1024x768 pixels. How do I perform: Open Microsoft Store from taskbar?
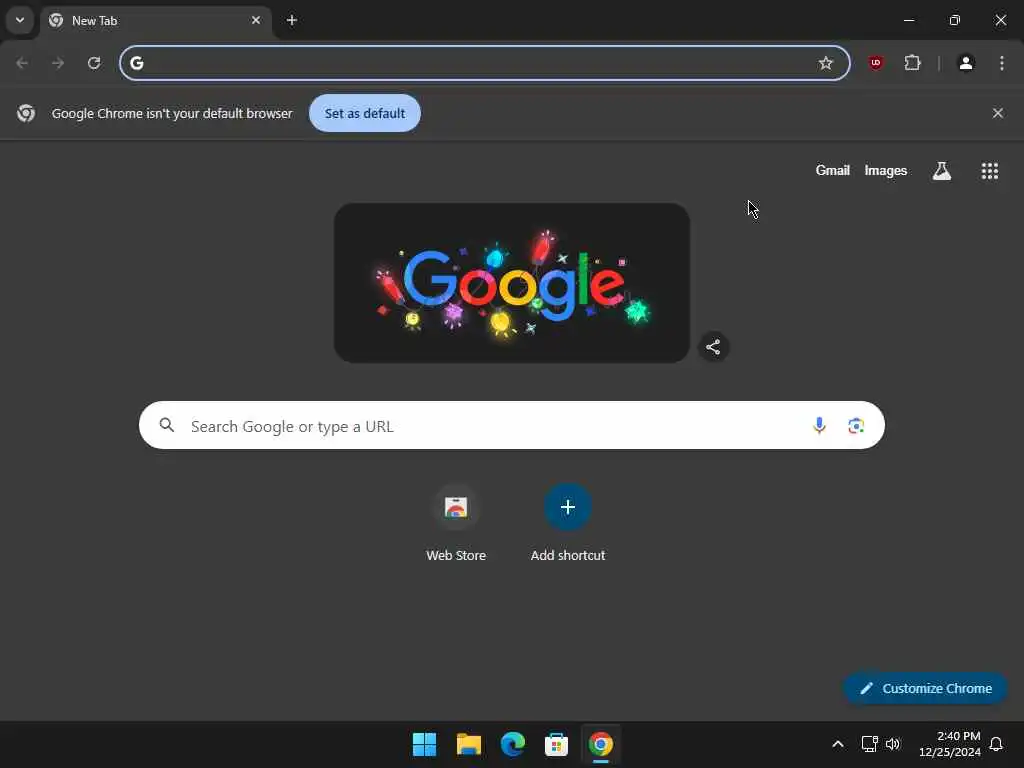tap(556, 744)
